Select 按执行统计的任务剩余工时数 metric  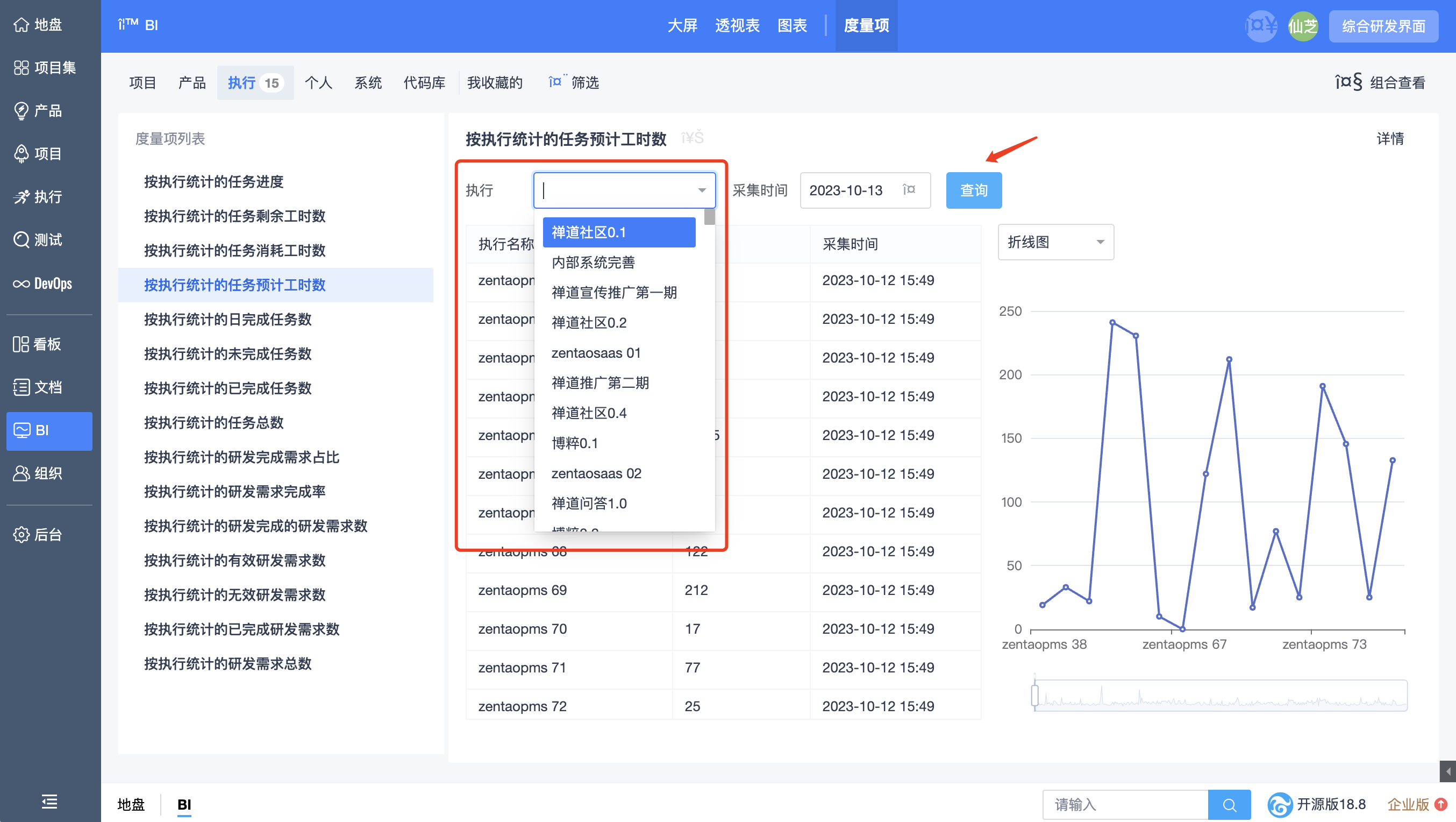(x=275, y=216)
